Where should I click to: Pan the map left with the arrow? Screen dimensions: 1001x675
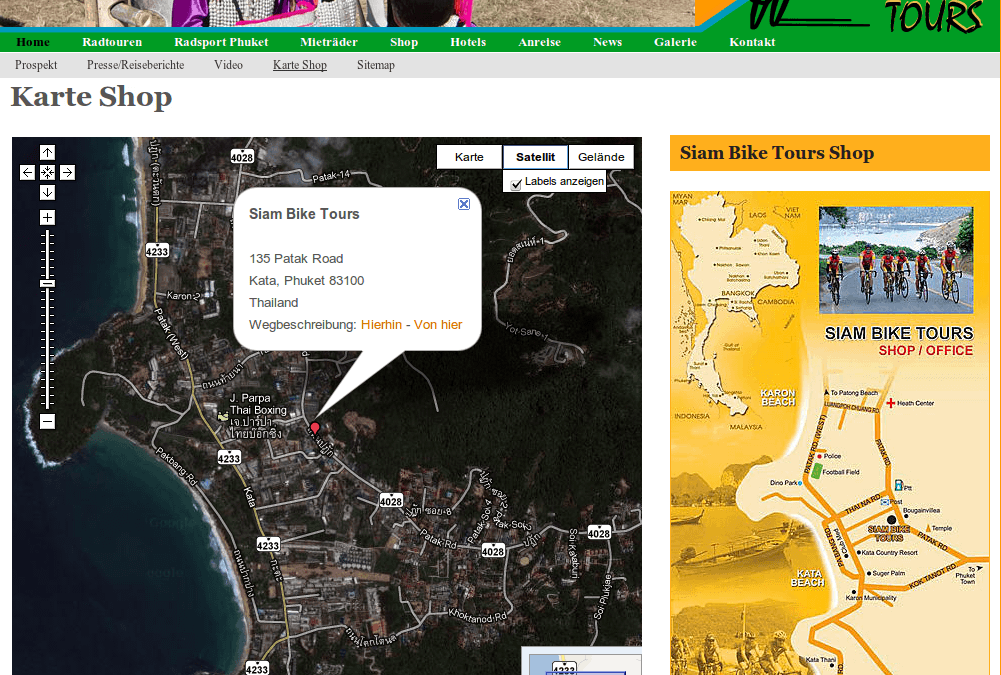point(27,172)
